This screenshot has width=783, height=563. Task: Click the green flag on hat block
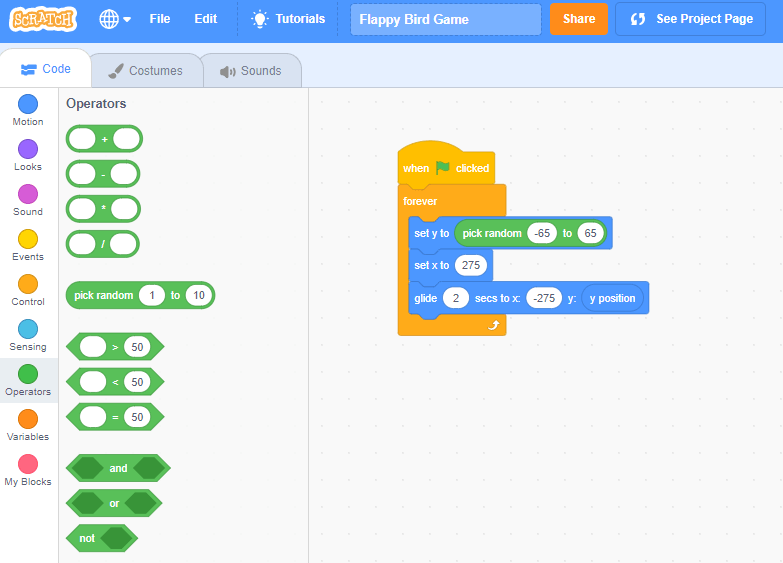(x=442, y=168)
